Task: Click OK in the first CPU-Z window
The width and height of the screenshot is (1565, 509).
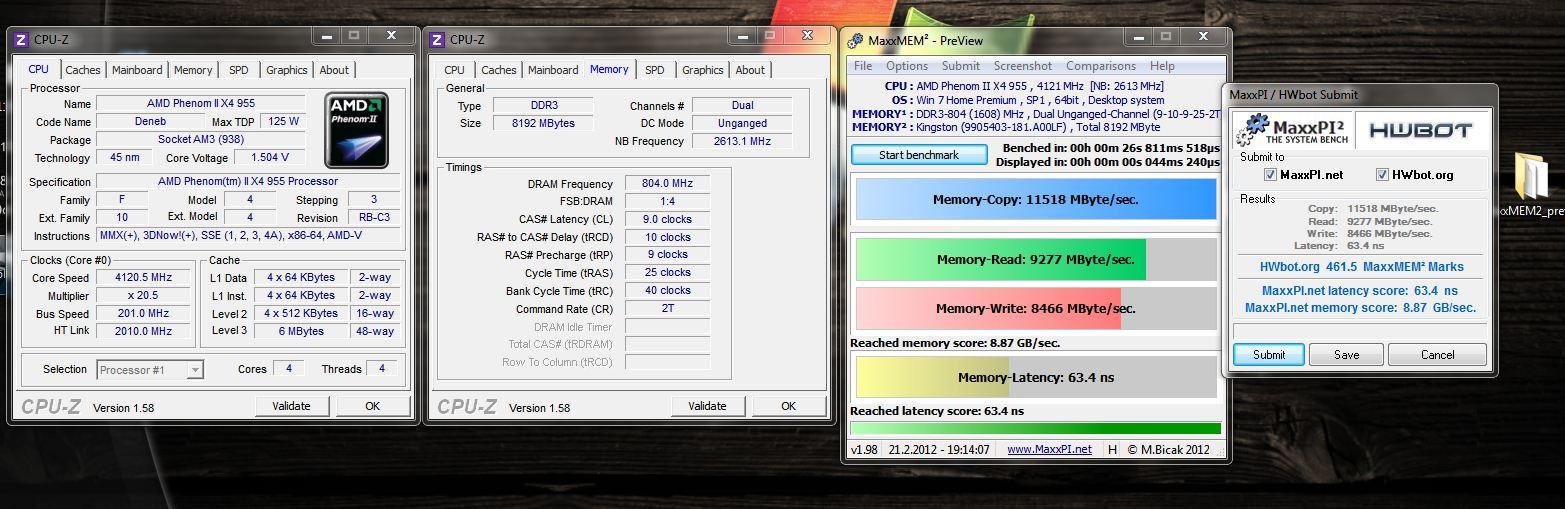Action: 372,406
